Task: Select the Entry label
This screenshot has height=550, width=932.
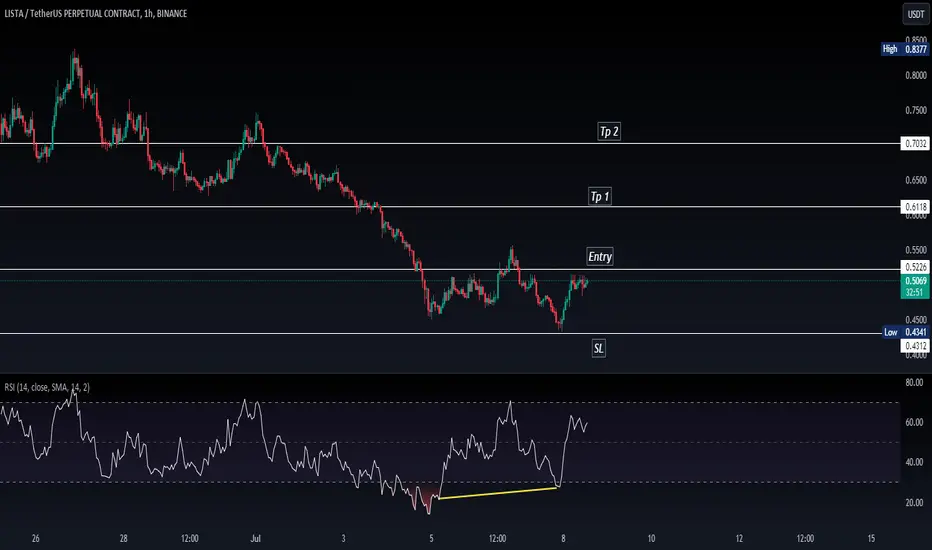Action: pos(600,256)
